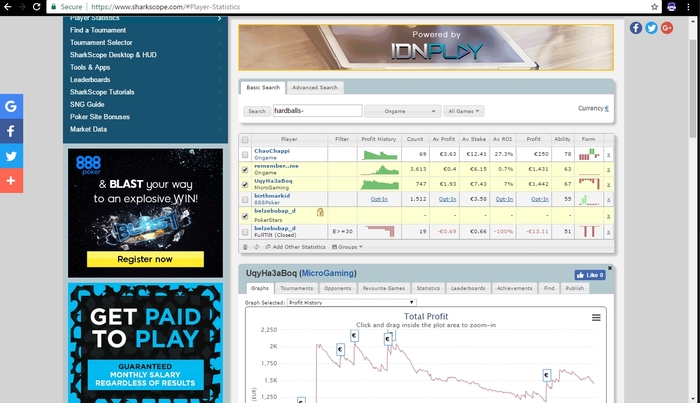This screenshot has width=700, height=403.
Task: Share via Google on the left share bar
Action: [11, 106]
